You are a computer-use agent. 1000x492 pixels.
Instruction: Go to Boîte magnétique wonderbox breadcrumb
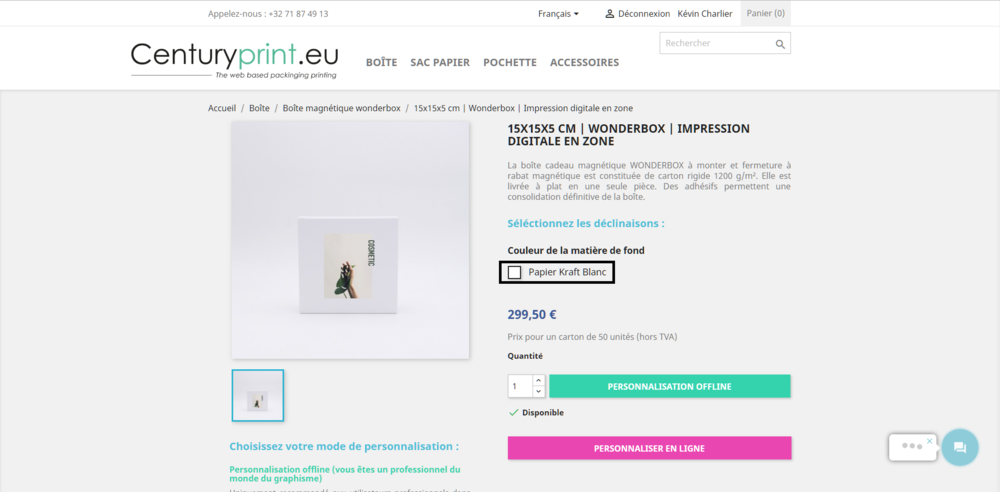pos(341,108)
